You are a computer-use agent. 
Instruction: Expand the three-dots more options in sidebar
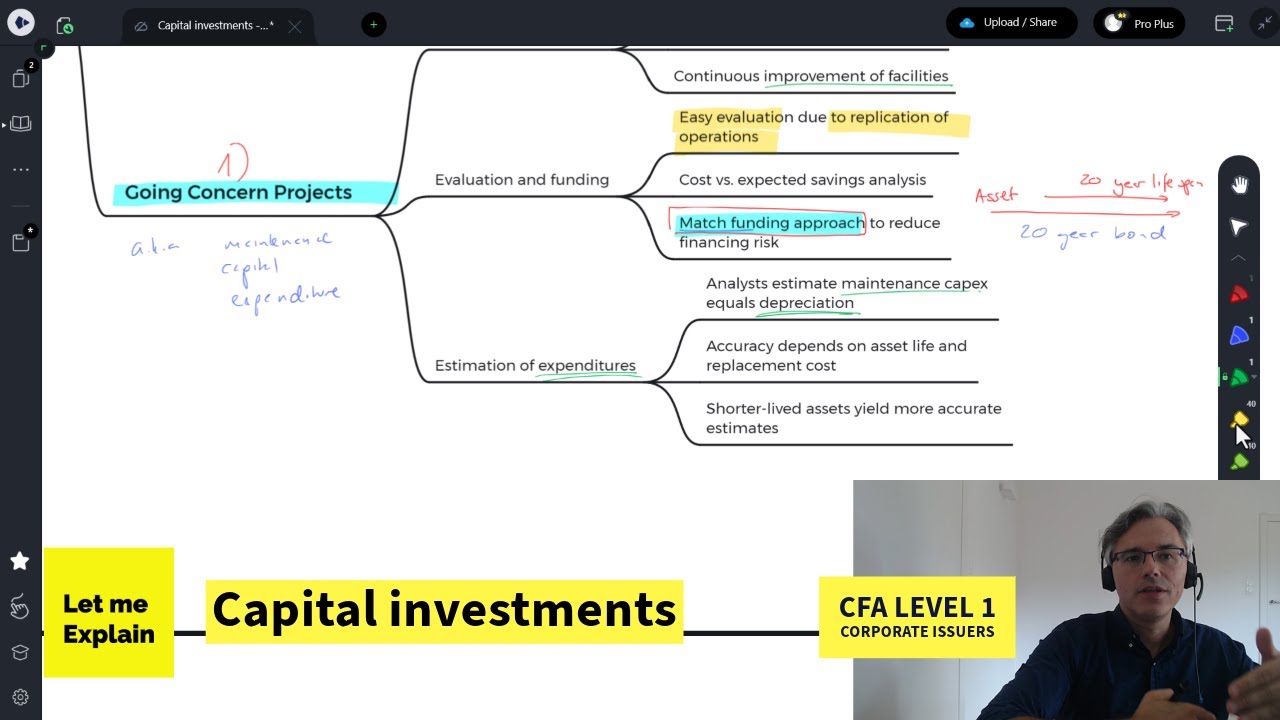(x=21, y=170)
